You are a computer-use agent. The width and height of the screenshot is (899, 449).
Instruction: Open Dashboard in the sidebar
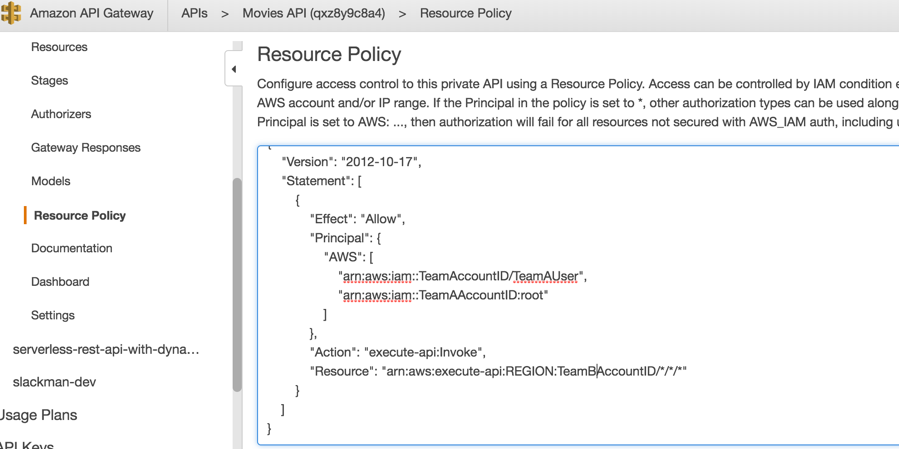pos(60,282)
